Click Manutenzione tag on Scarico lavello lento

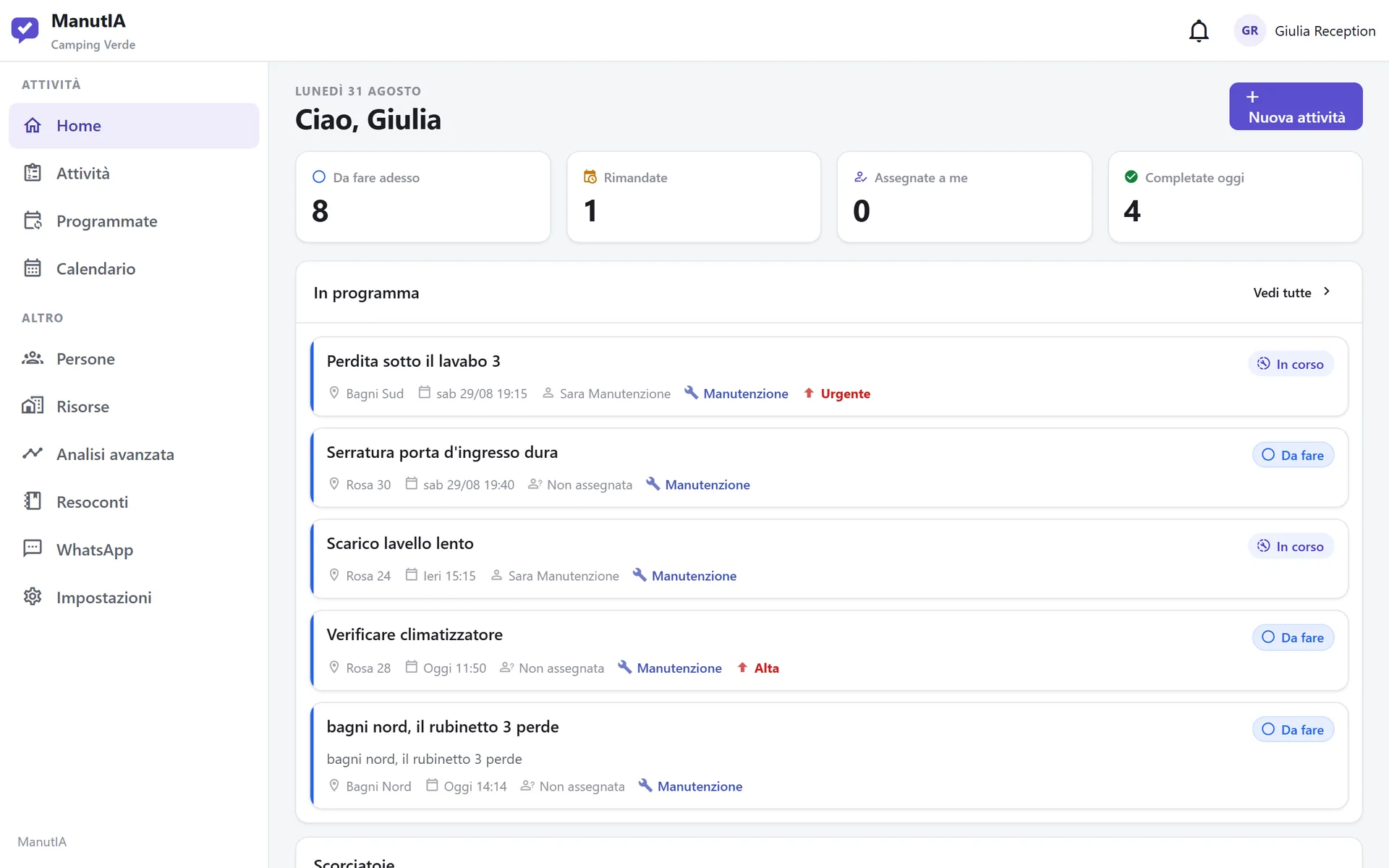[694, 576]
